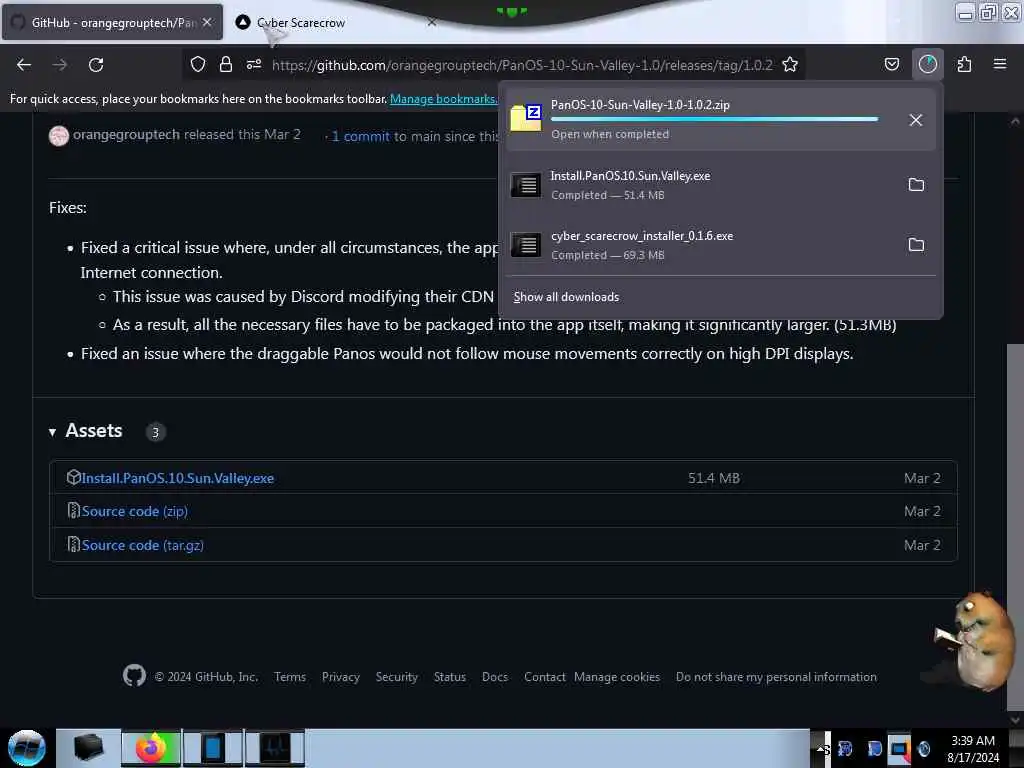Download Source code (tar.gz)
1024x768 pixels.
[142, 545]
